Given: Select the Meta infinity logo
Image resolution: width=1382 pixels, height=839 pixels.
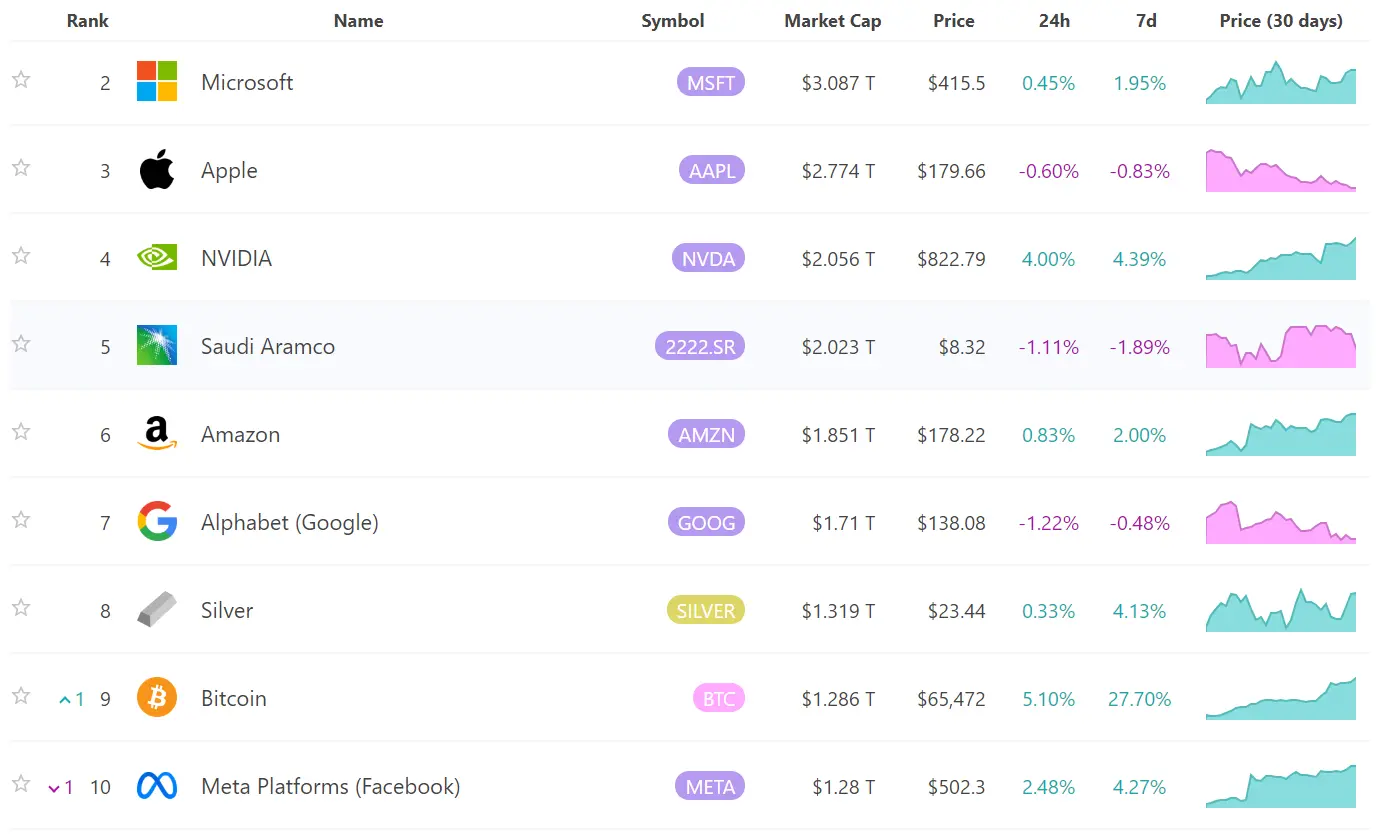Looking at the screenshot, I should pos(155,786).
